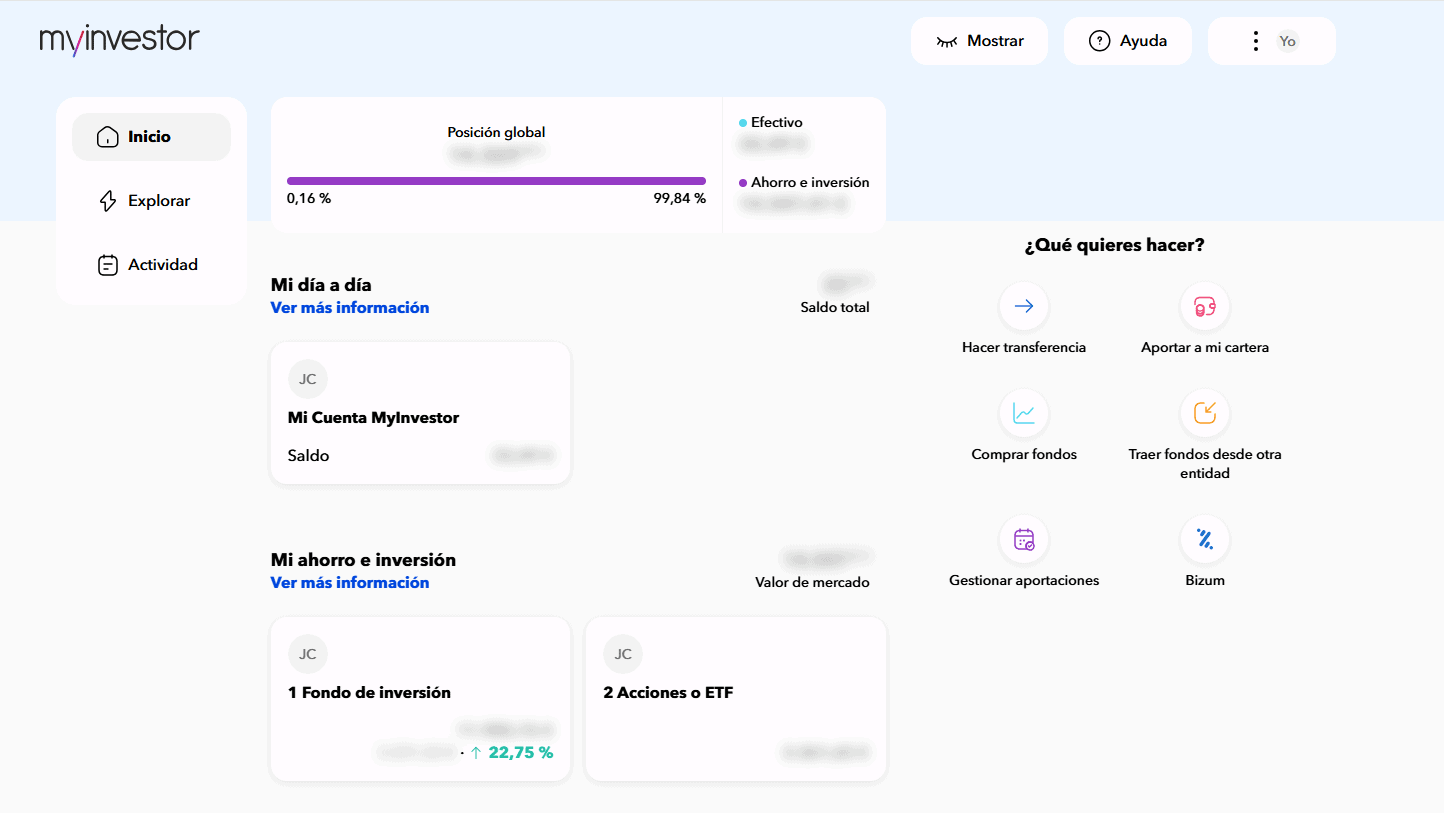
Task: Click the question mark help icon
Action: click(x=1099, y=41)
